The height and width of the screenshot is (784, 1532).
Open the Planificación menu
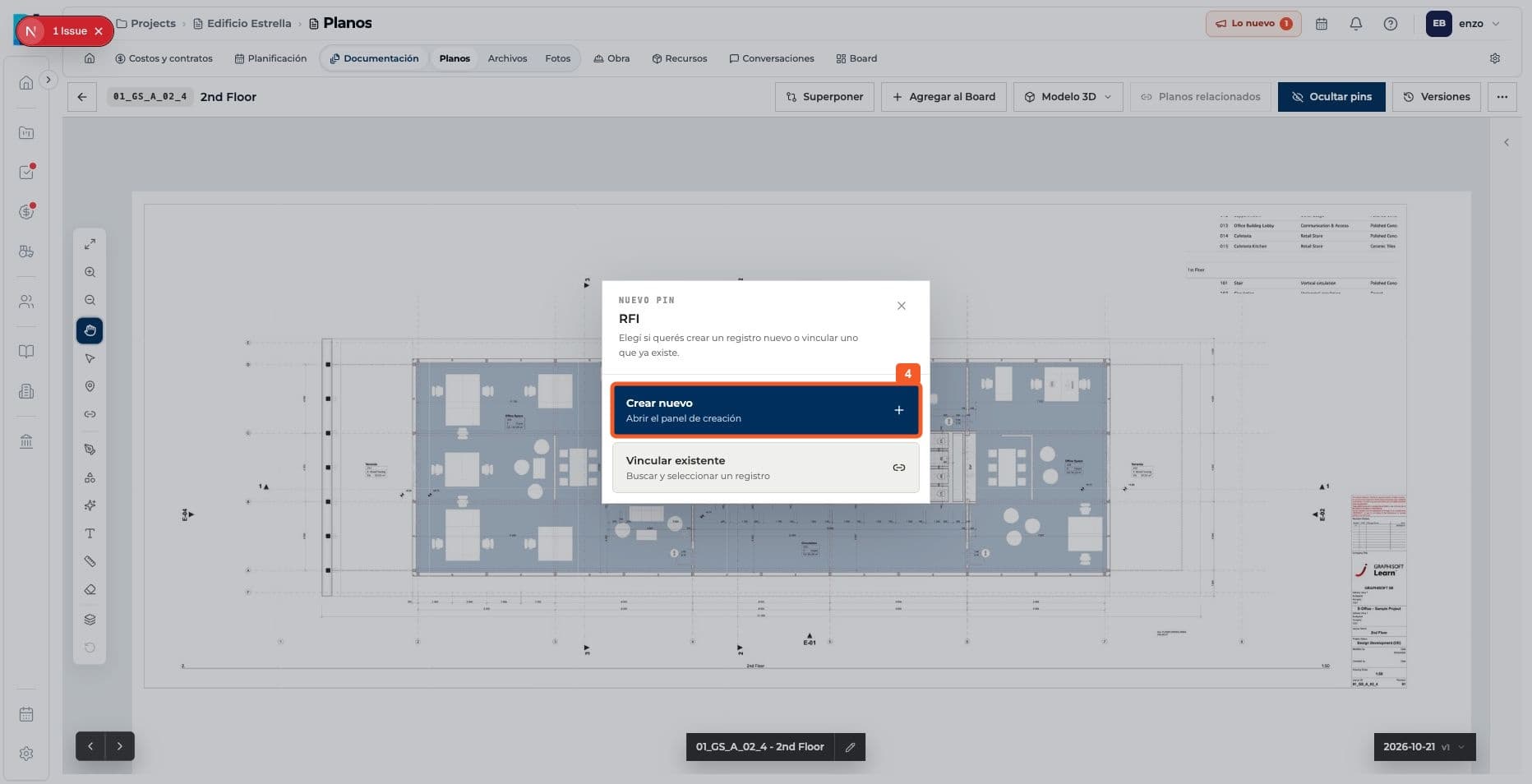(x=270, y=58)
